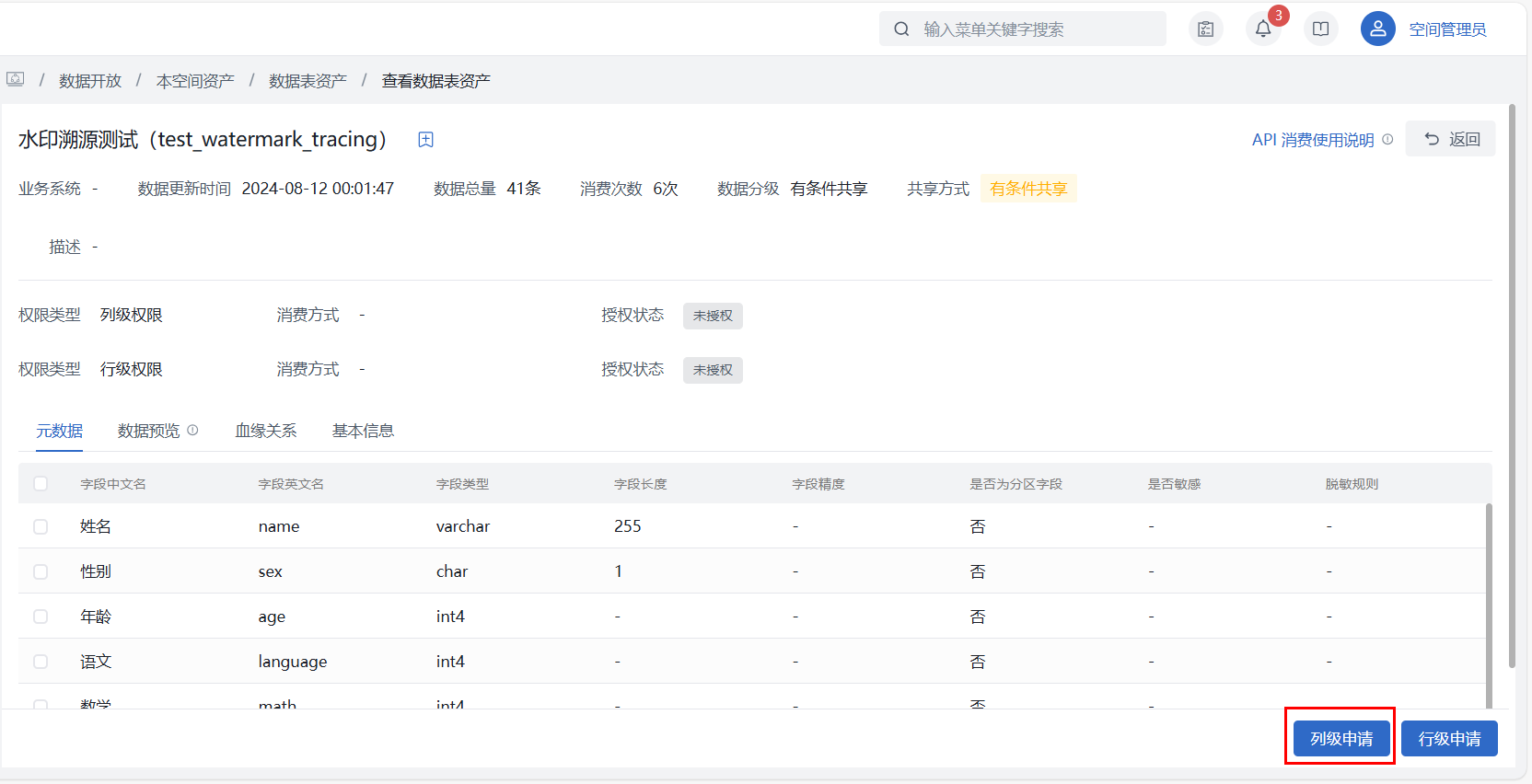
Task: Open the documentation book icon
Action: pos(1320,29)
